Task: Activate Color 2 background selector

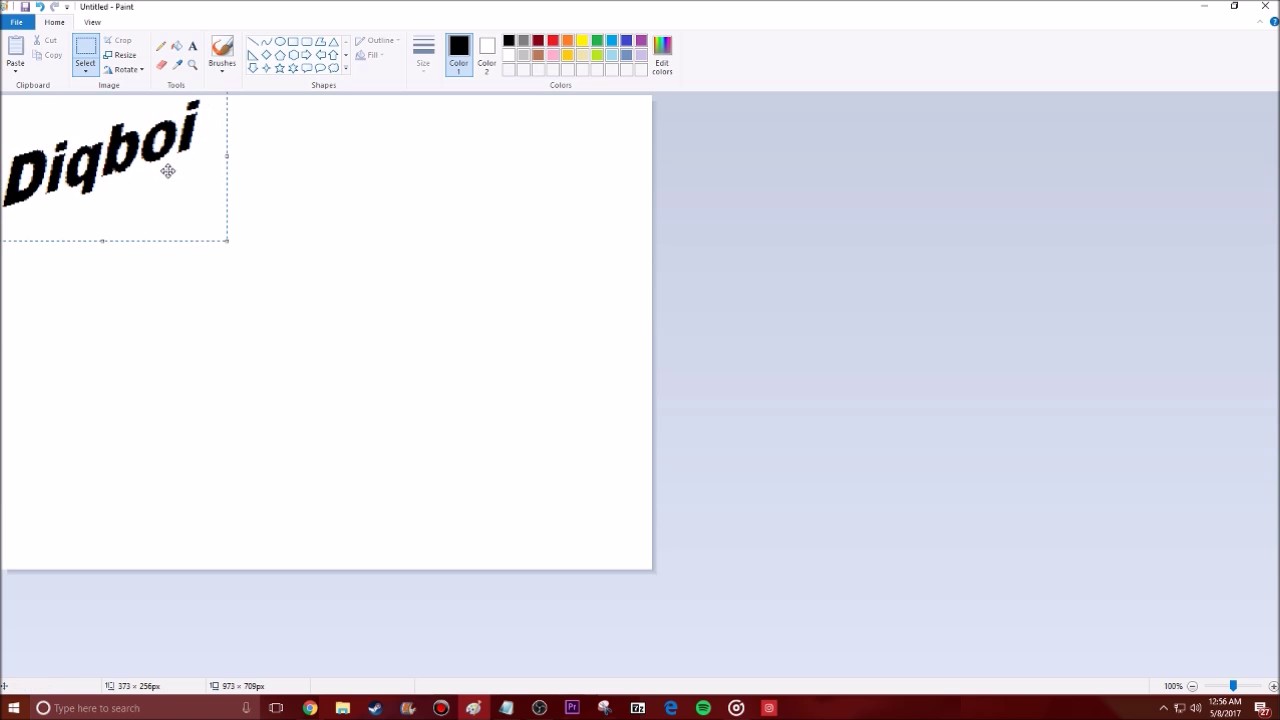Action: click(487, 55)
